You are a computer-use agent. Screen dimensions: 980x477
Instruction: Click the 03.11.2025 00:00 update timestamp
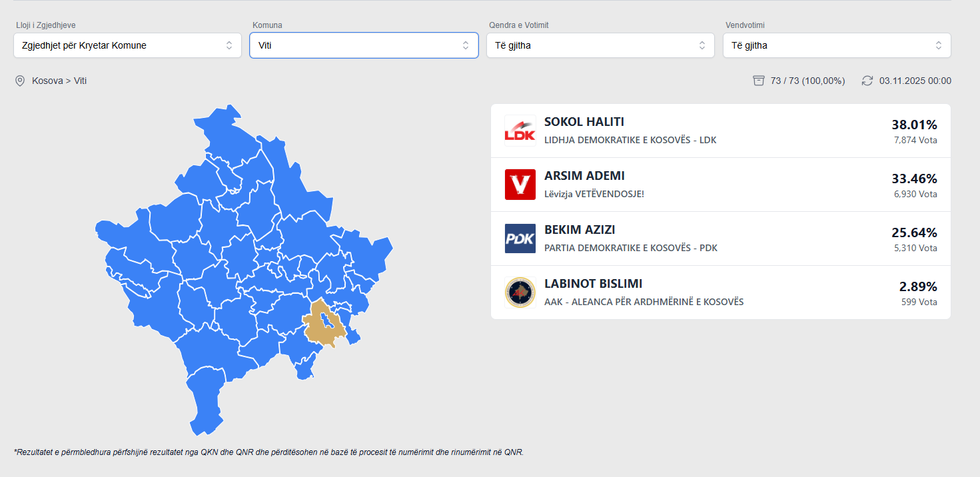click(x=915, y=80)
